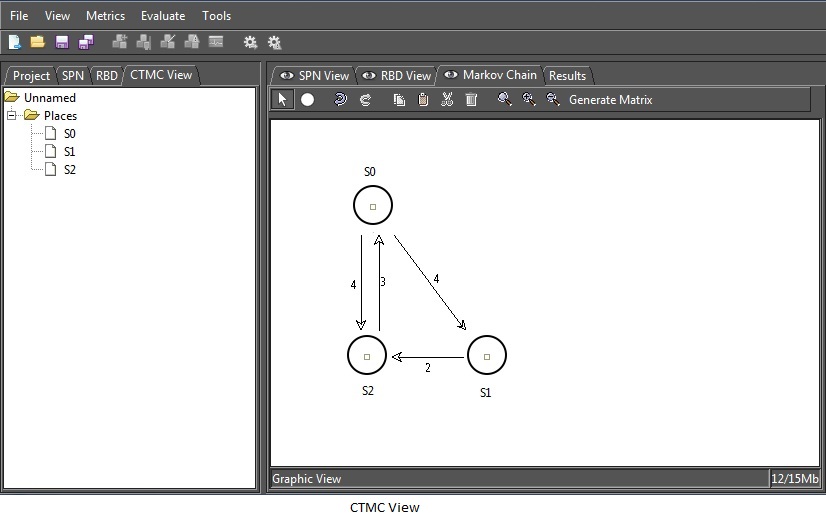Select the arrow pointer tool
The height and width of the screenshot is (520, 826).
[283, 100]
